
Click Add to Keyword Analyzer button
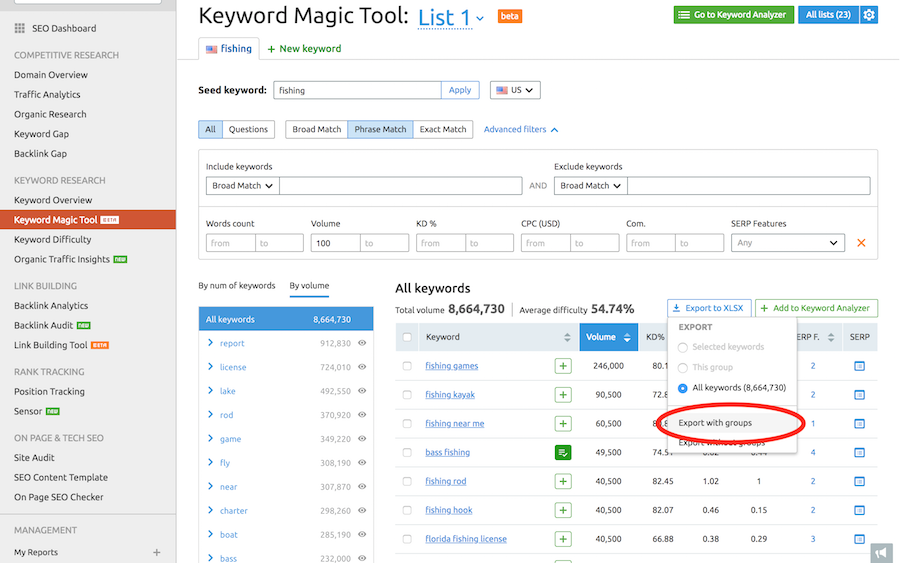[816, 308]
